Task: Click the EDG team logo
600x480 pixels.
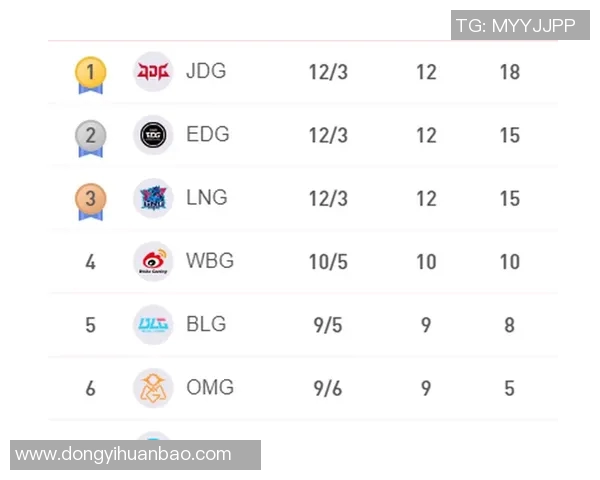Action: (x=153, y=135)
